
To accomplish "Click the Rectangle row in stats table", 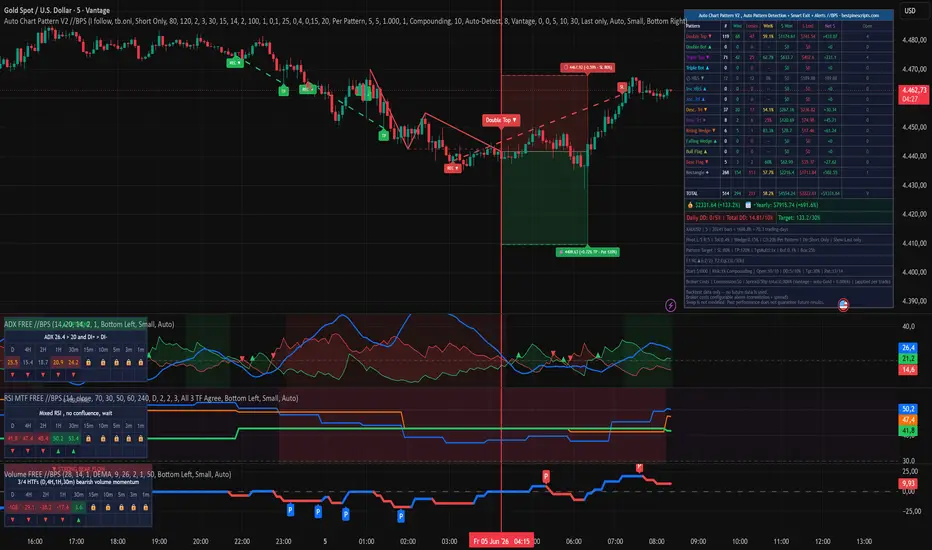I will click(x=788, y=172).
